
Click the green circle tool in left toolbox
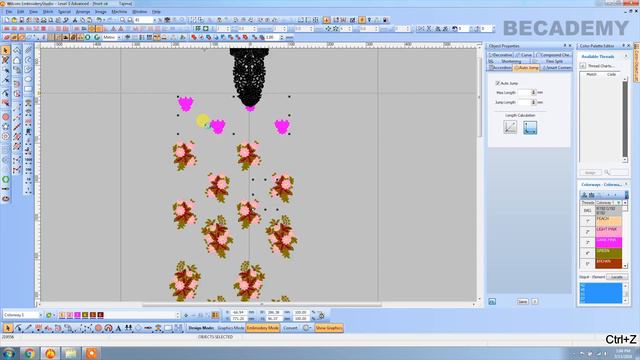click(6, 179)
